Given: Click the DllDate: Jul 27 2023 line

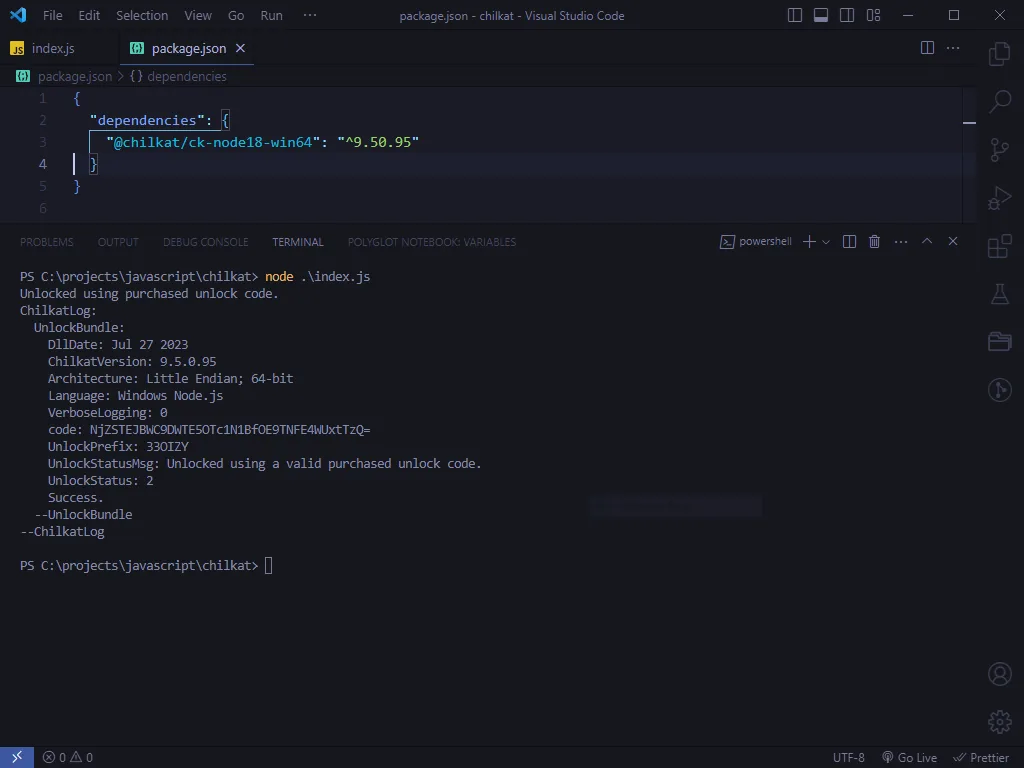Looking at the screenshot, I should (x=118, y=344).
